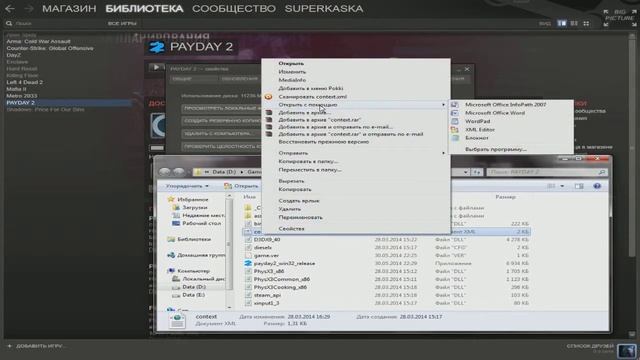
Task: Expand the Отправить submenu arrow
Action: point(443,153)
